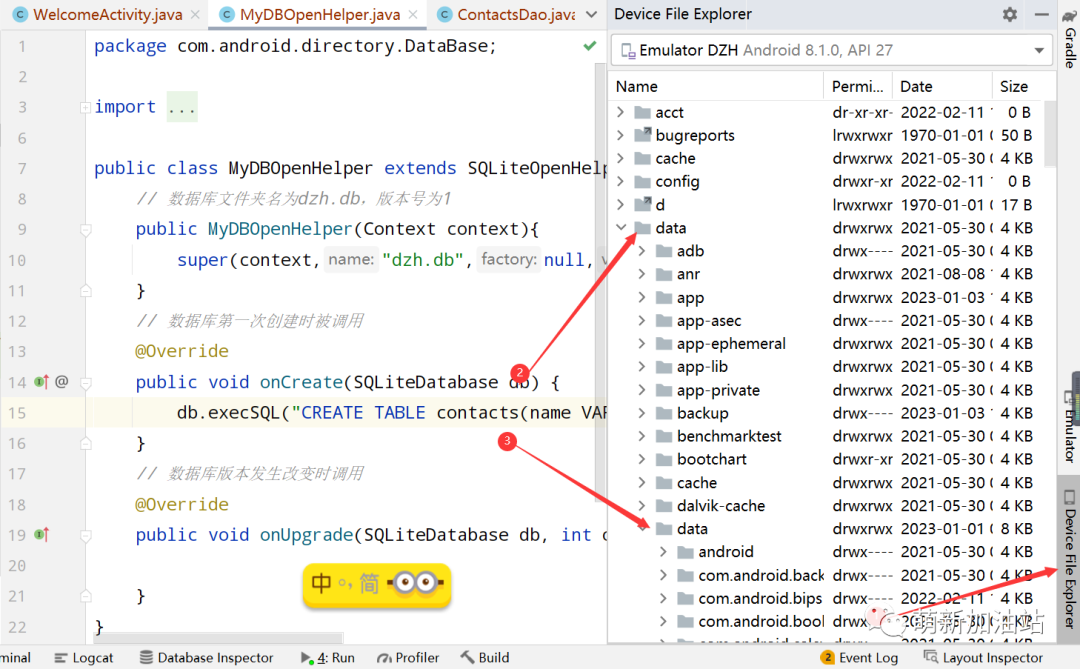This screenshot has height=669, width=1080.
Task: Expand the bugreports folder
Action: tap(621, 135)
